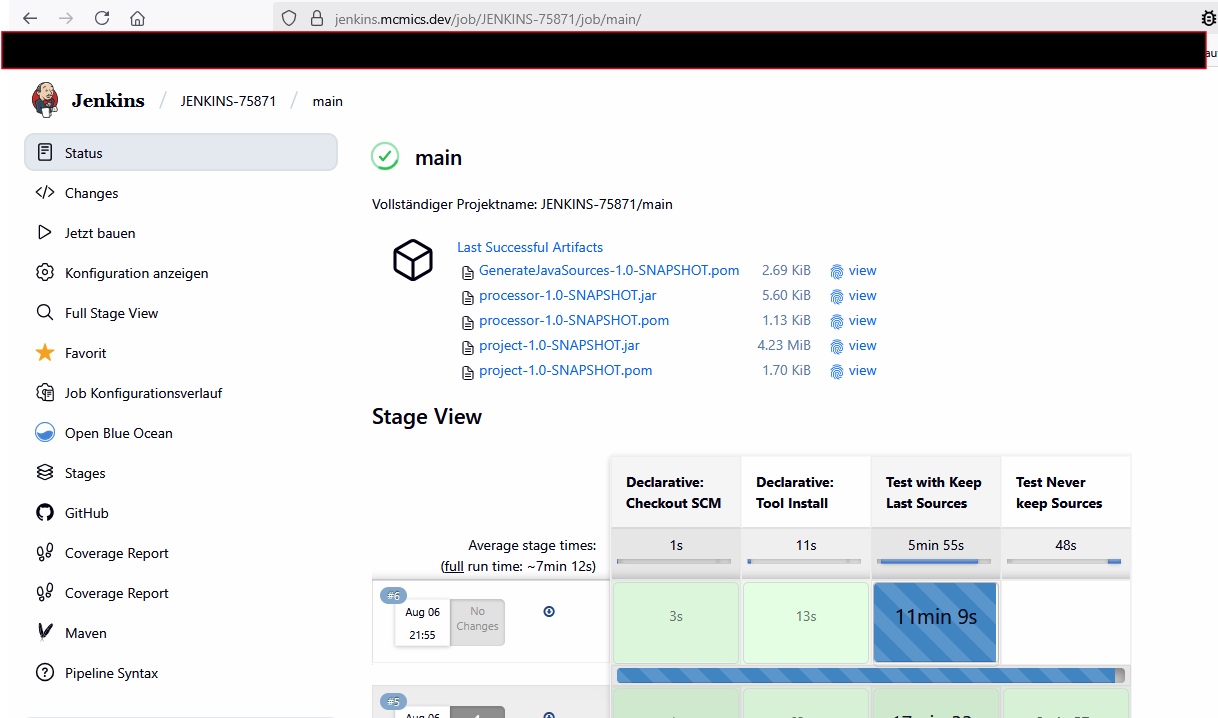Open Pipeline Syntax page
This screenshot has height=718, width=1218.
tap(111, 673)
